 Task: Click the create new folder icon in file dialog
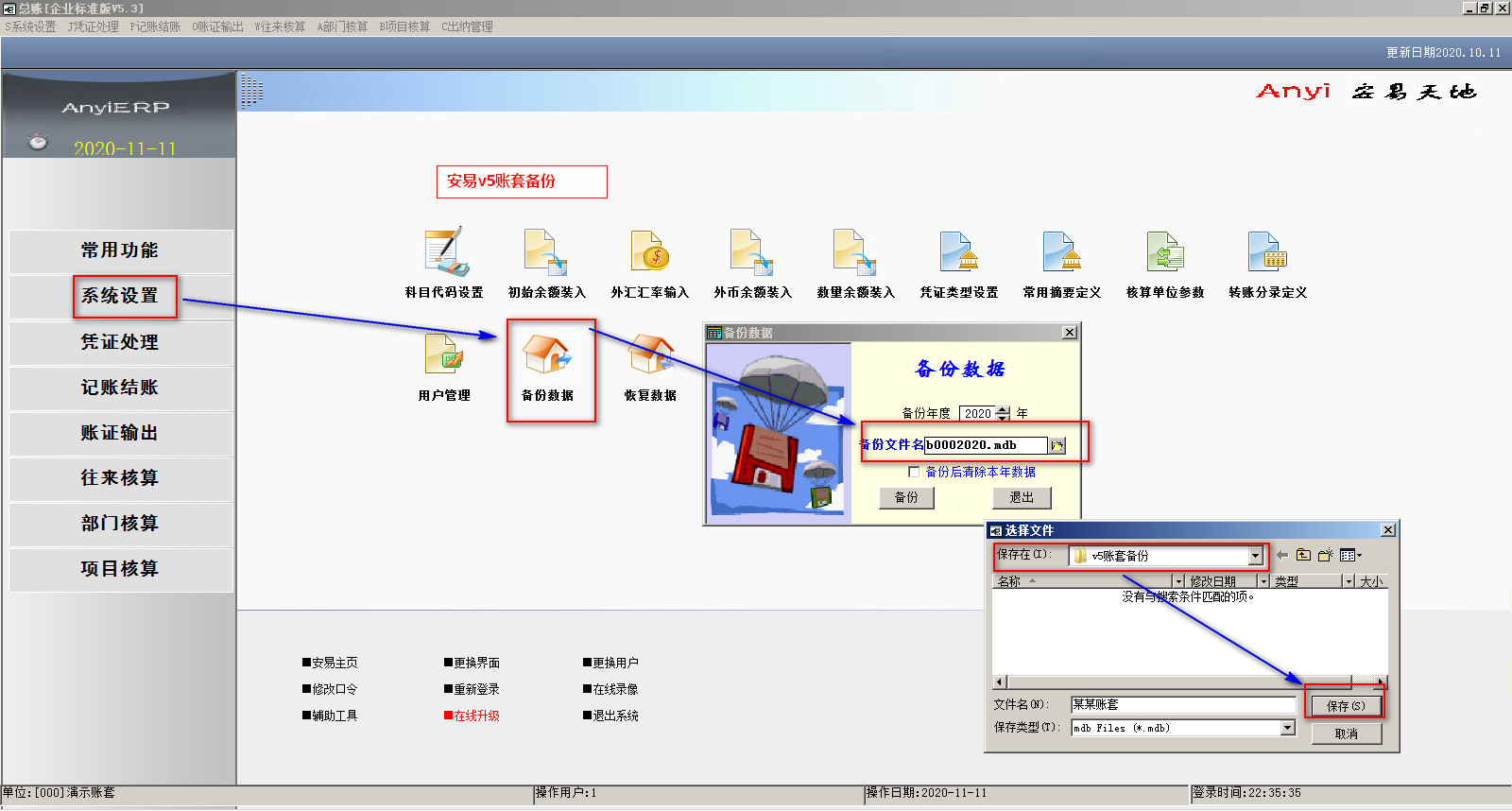coord(1325,555)
